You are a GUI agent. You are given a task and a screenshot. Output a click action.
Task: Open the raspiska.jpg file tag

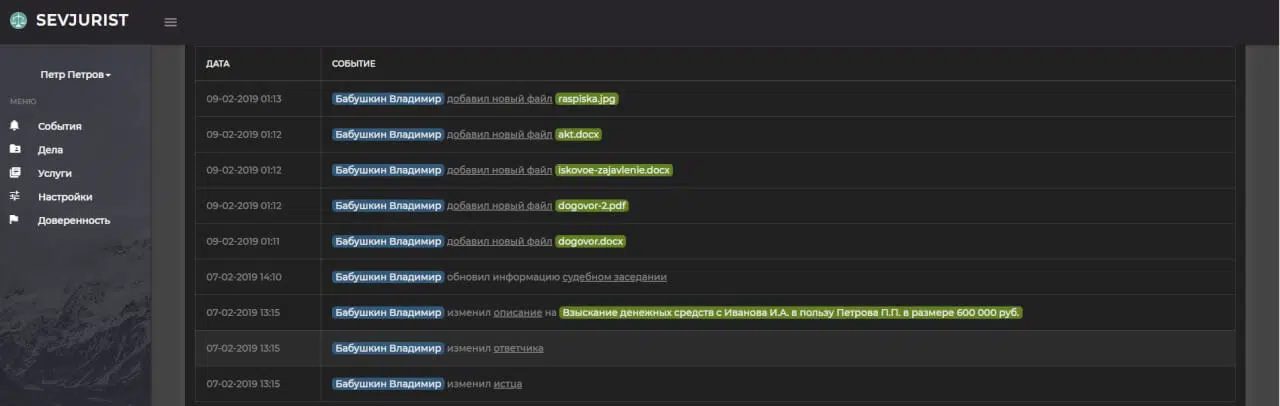click(587, 98)
